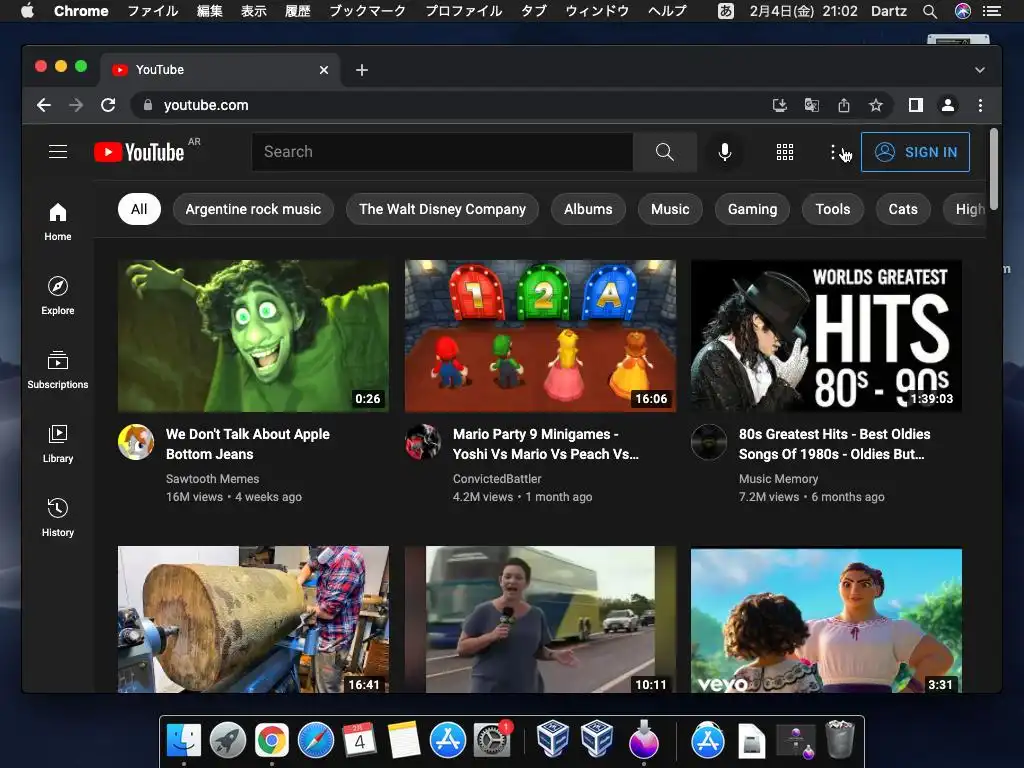Open the green Bruno meme thumbnail
The height and width of the screenshot is (768, 1024).
tap(253, 336)
